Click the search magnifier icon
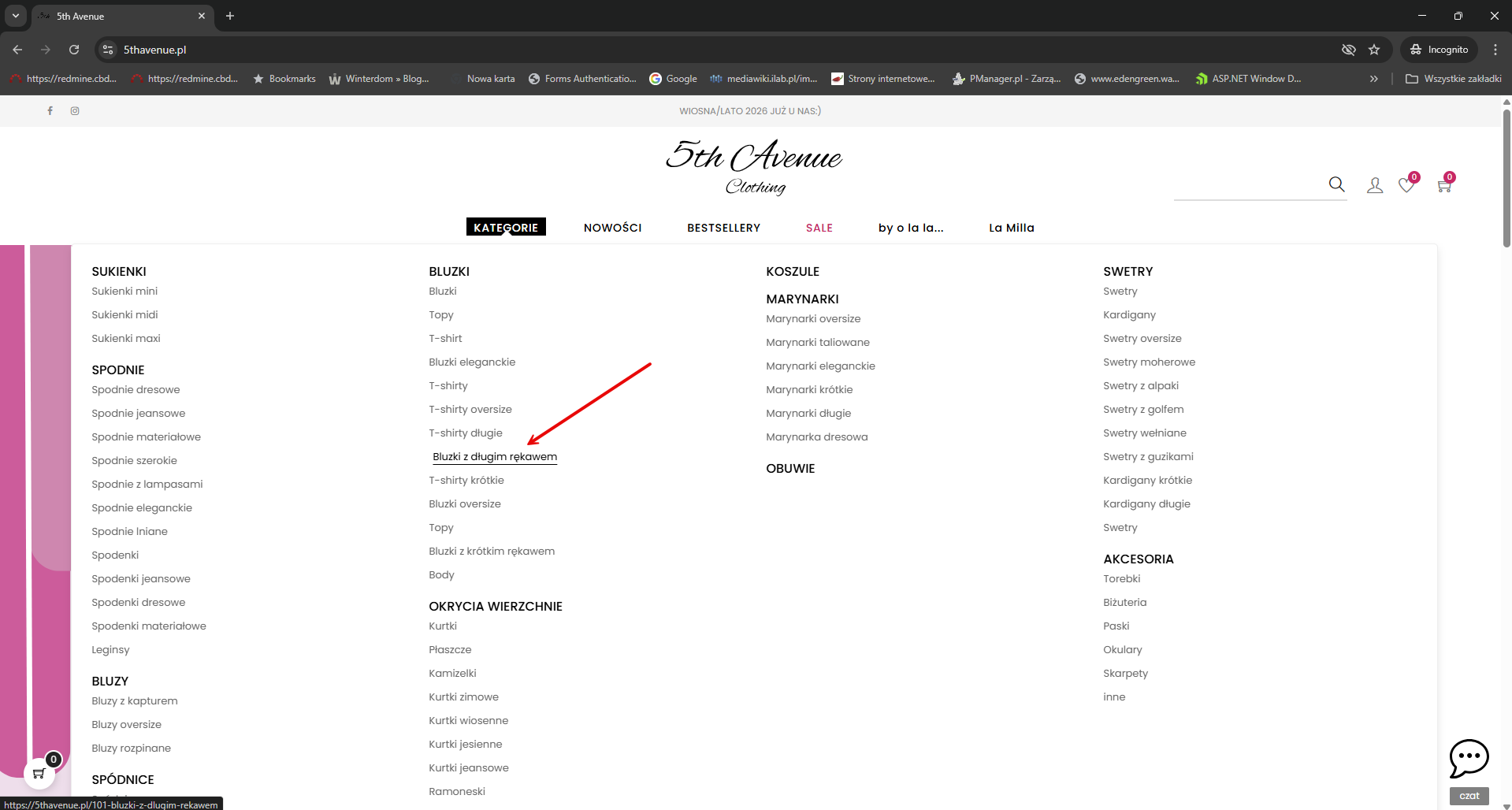 coord(1336,184)
